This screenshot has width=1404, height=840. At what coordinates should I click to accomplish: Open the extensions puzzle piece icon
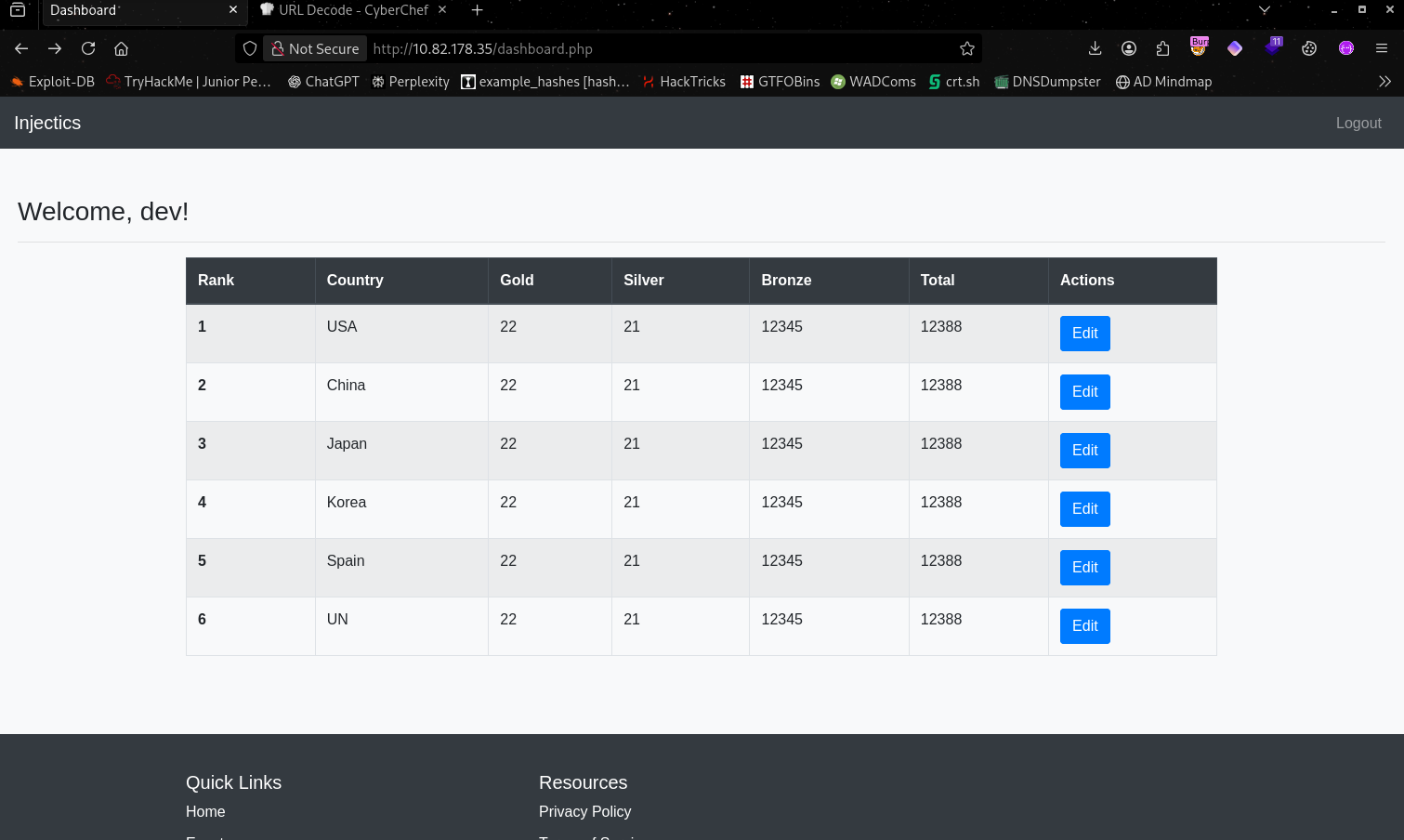(1162, 48)
